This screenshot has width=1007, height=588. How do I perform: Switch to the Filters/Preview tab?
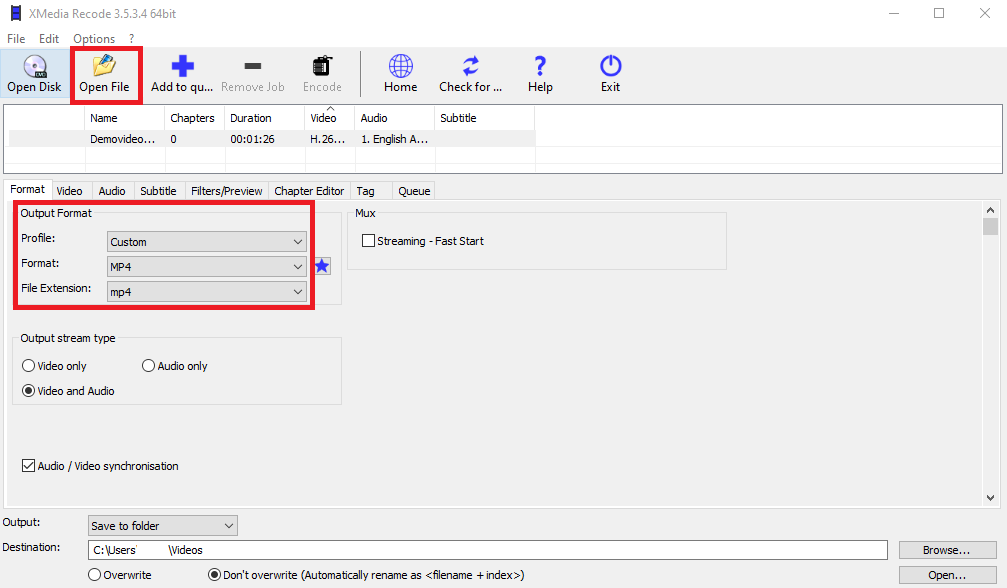(x=226, y=191)
